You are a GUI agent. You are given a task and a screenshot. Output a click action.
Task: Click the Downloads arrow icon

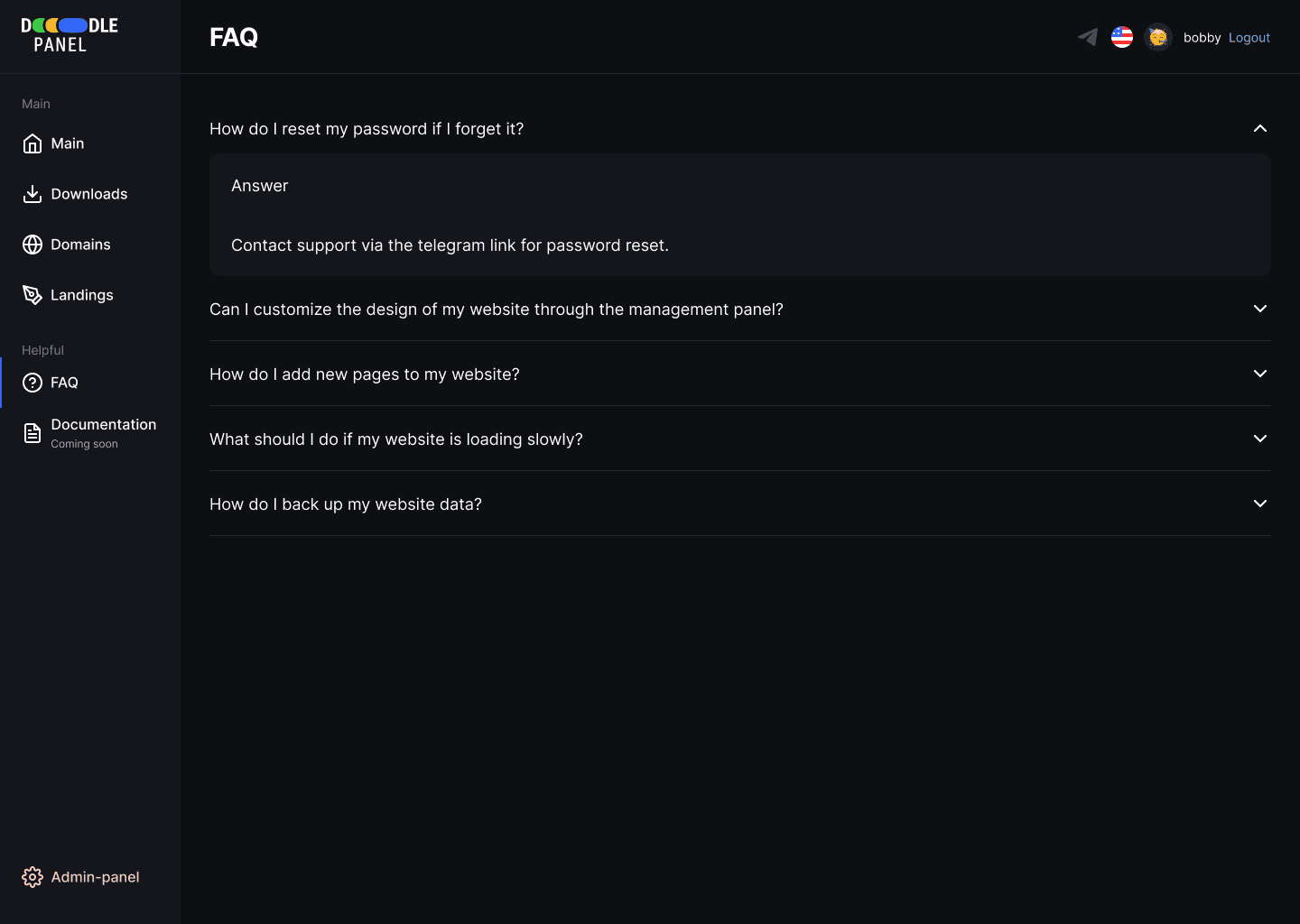pyautogui.click(x=32, y=194)
